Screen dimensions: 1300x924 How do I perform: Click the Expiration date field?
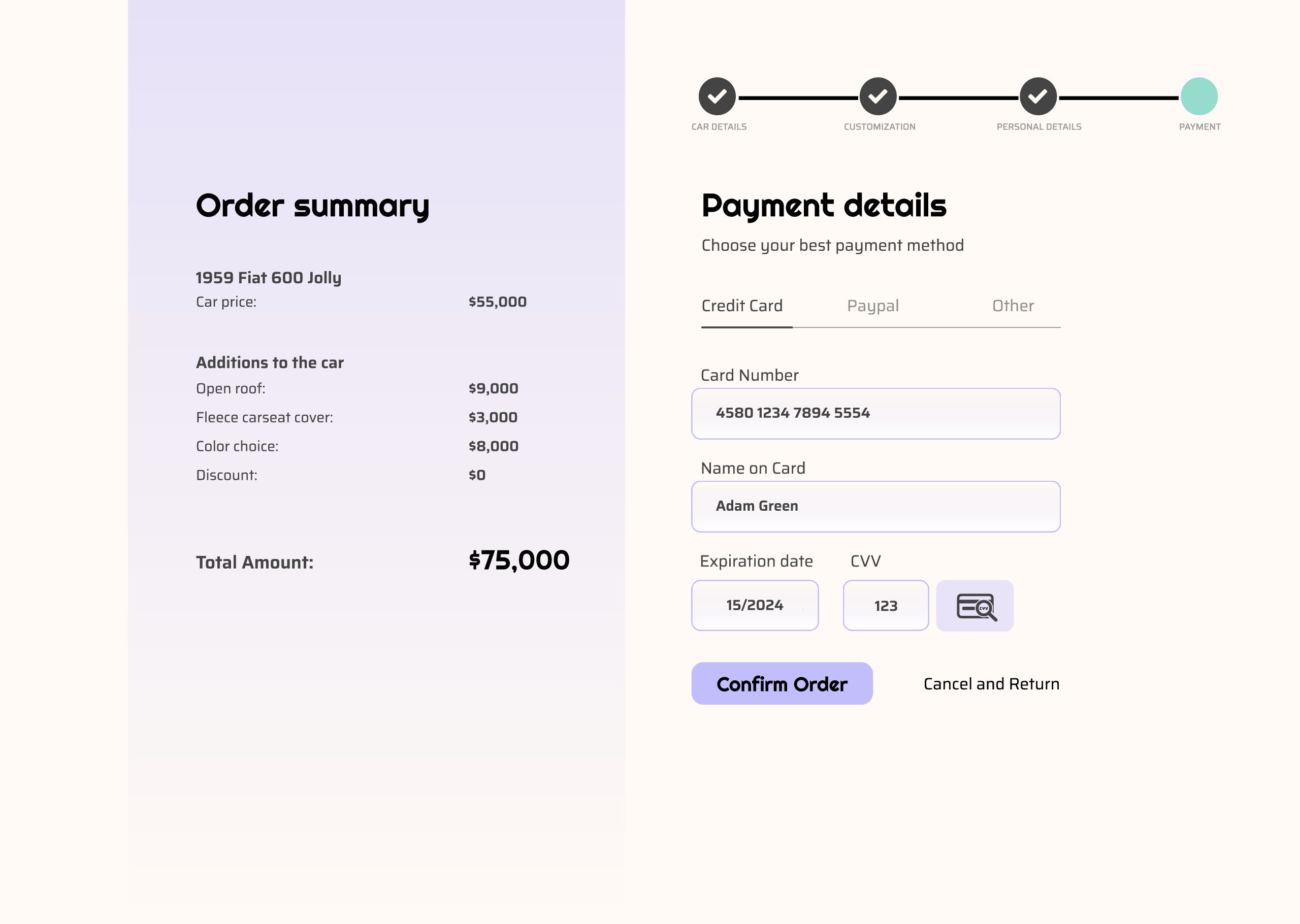(x=755, y=605)
